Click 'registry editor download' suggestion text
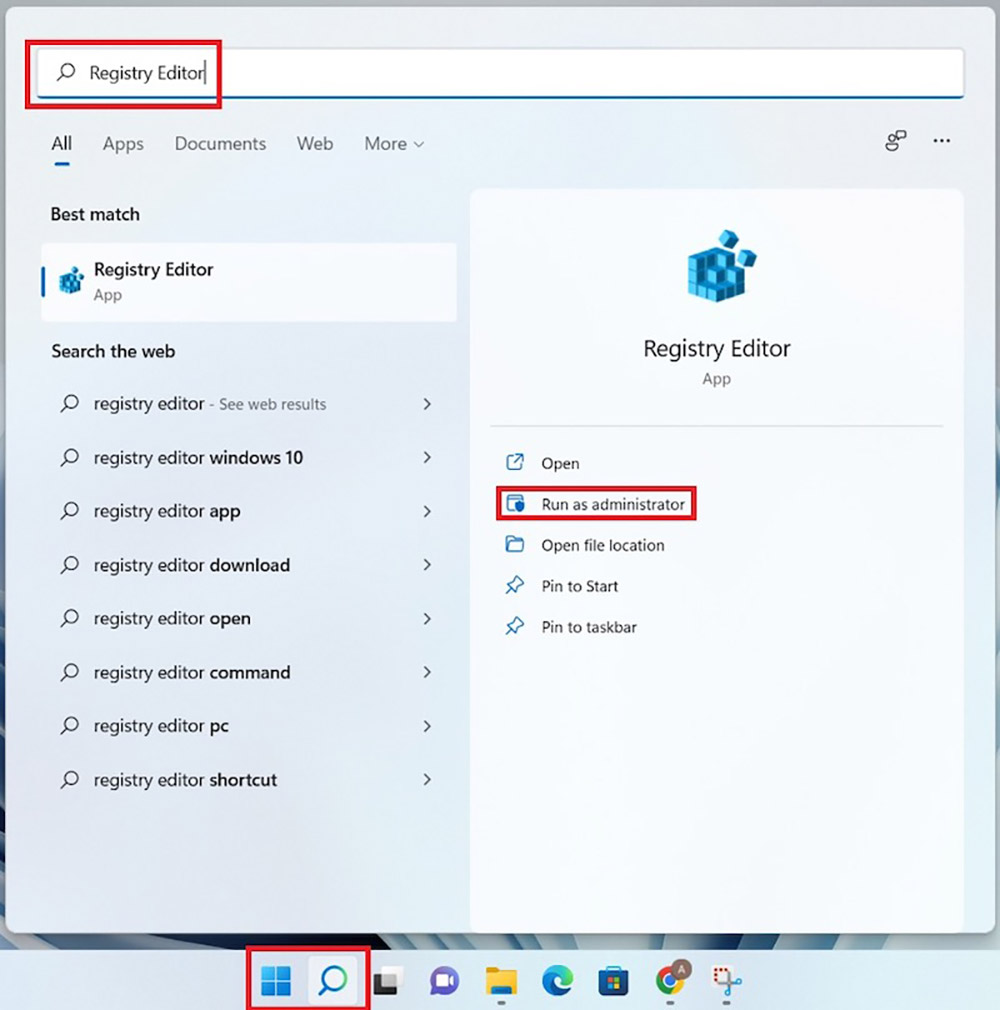 (x=192, y=565)
